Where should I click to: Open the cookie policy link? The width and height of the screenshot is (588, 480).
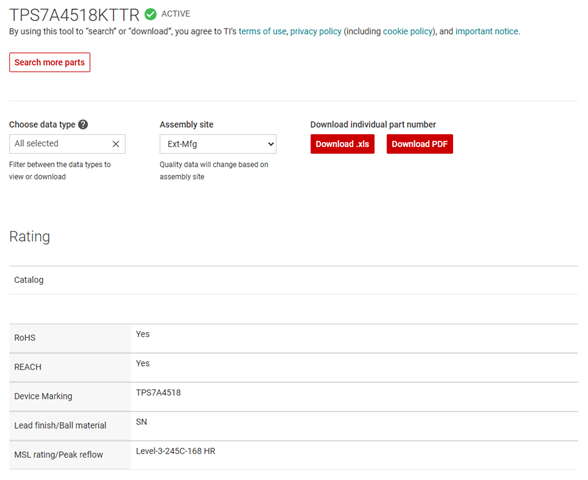408,32
